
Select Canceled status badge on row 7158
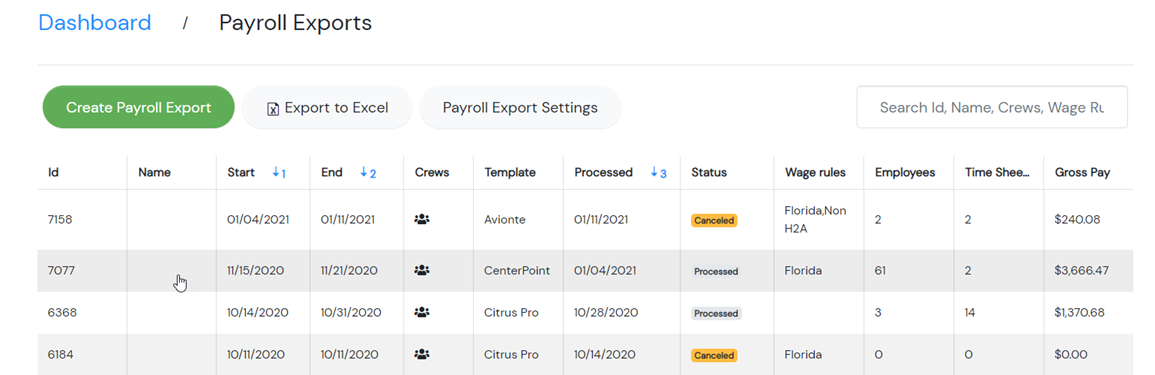(x=714, y=220)
